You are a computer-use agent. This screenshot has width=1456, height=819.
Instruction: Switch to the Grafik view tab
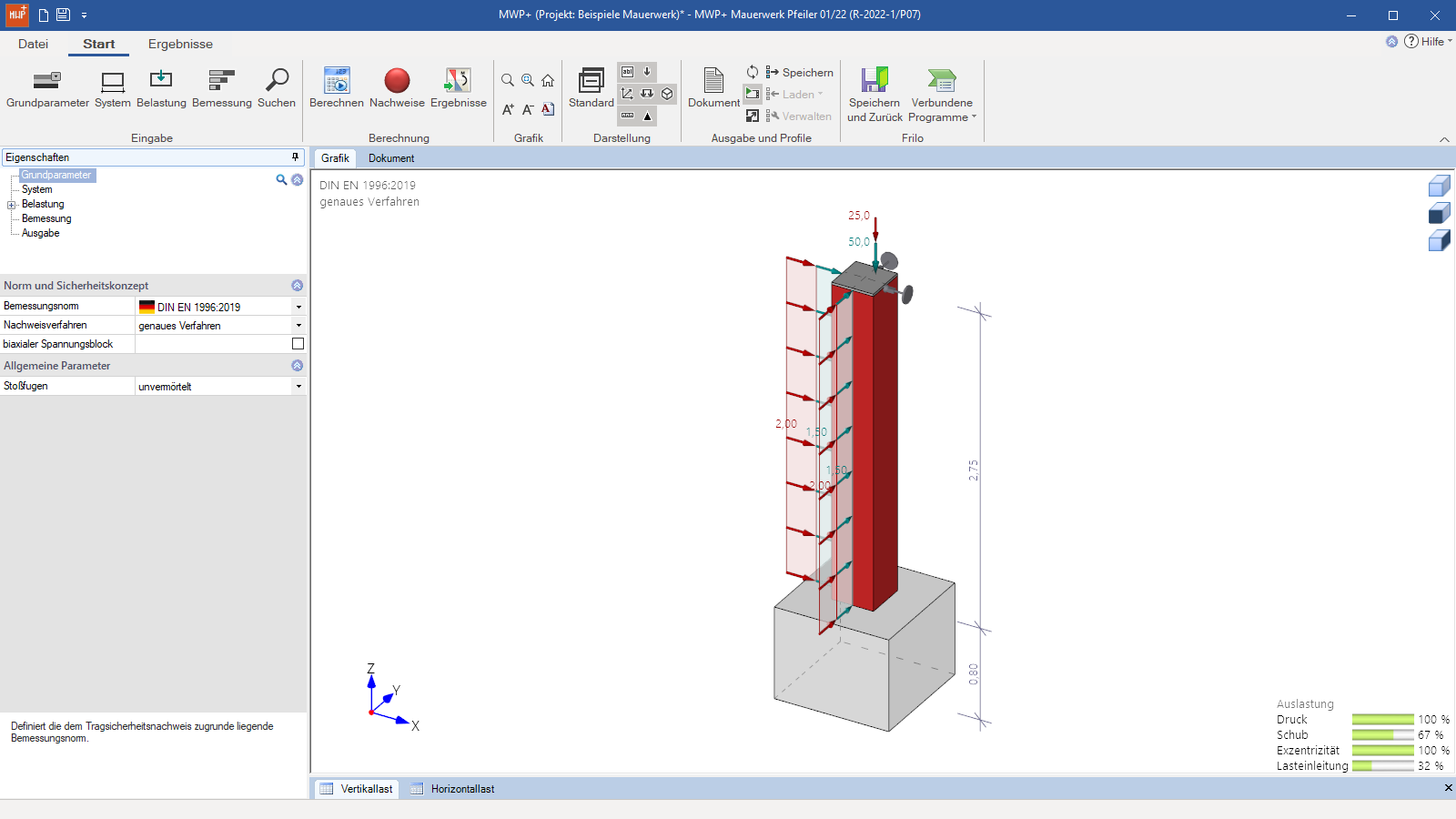click(x=335, y=158)
